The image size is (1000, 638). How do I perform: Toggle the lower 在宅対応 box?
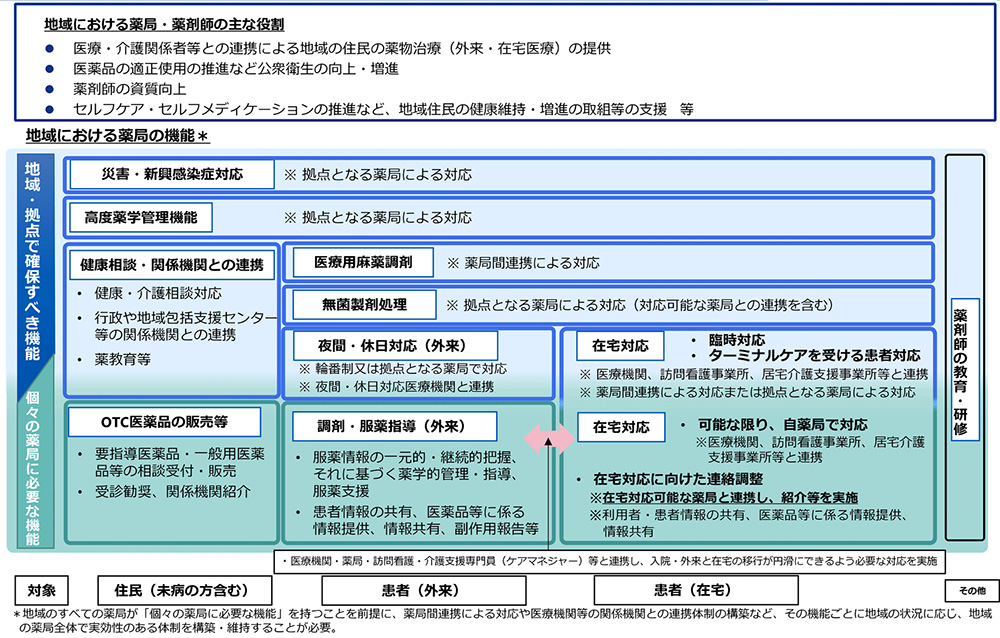click(x=624, y=427)
